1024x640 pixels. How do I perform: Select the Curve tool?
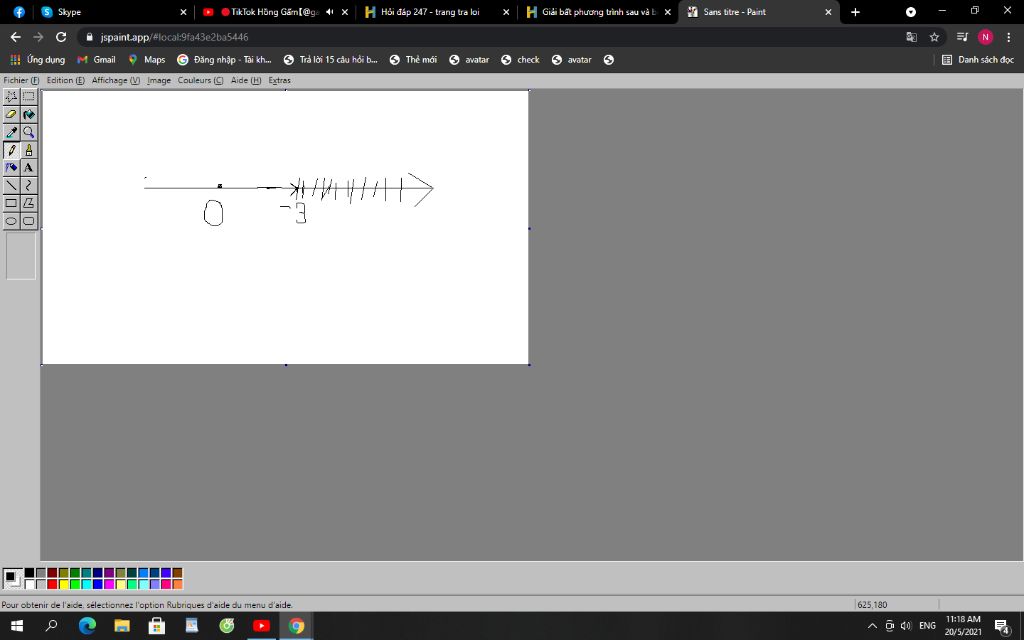(29, 185)
